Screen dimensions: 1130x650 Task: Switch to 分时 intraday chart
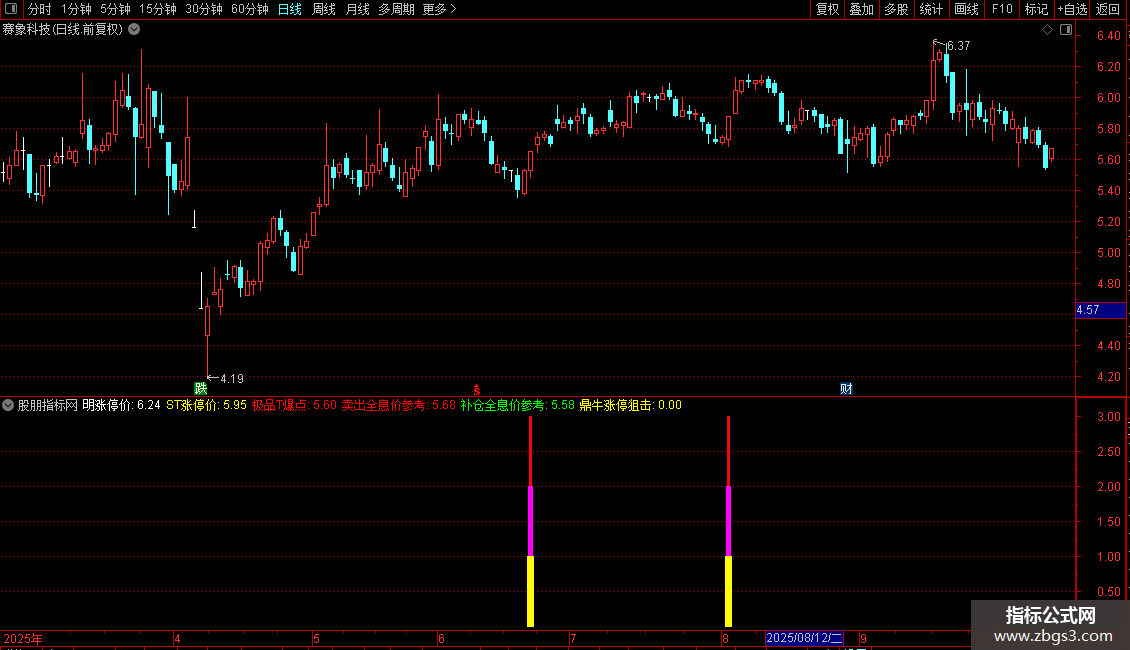click(x=39, y=9)
